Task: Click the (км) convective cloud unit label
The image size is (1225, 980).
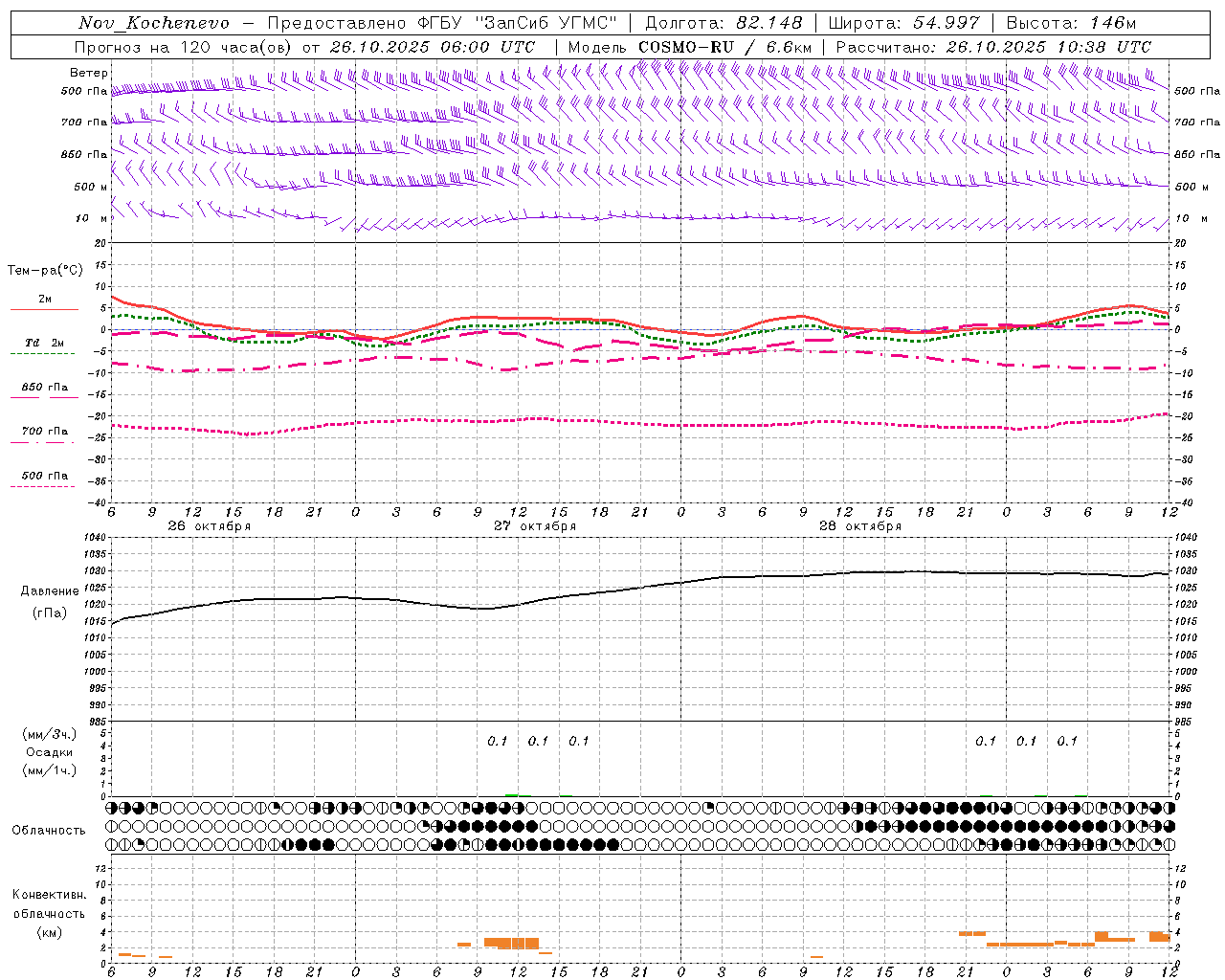Action: pyautogui.click(x=49, y=932)
